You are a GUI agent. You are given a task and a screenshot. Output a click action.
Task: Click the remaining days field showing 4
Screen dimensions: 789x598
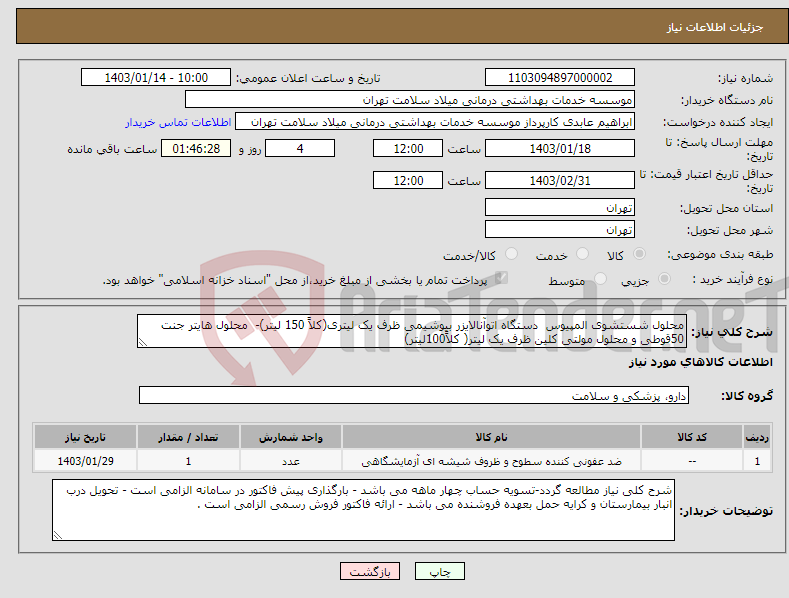coord(300,148)
